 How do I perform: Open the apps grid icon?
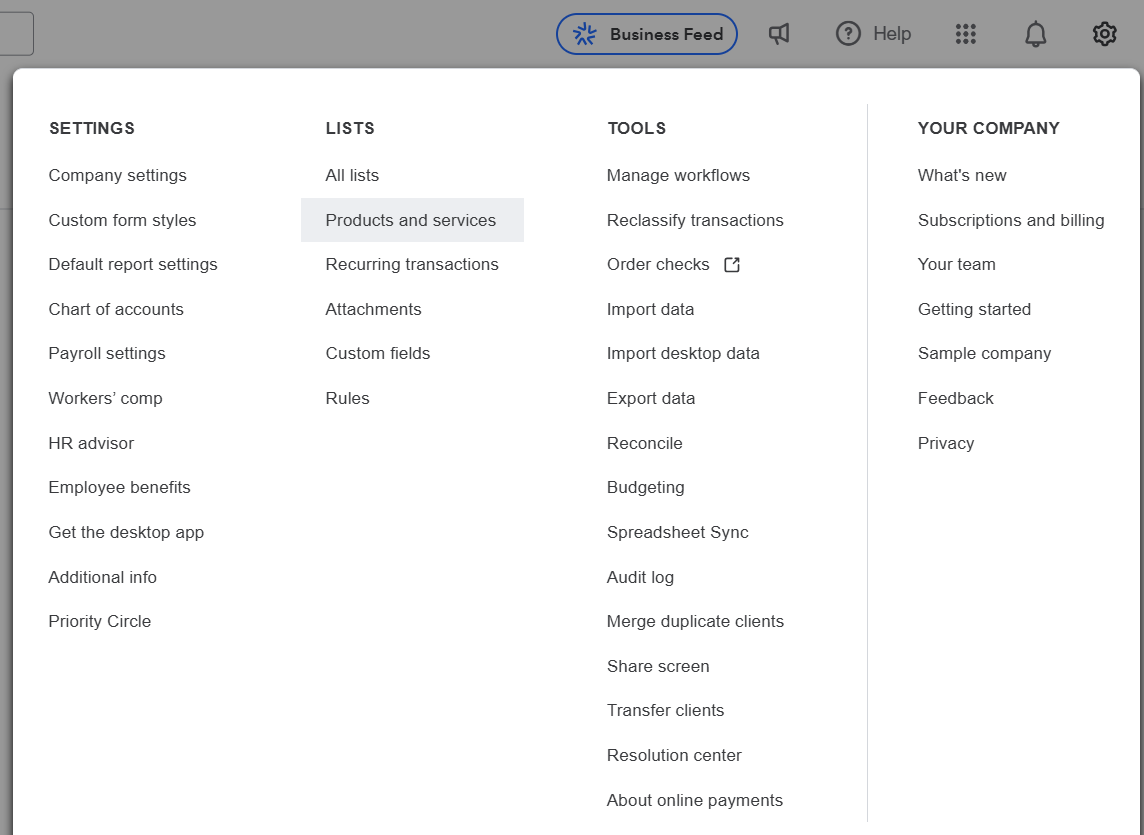[x=965, y=34]
